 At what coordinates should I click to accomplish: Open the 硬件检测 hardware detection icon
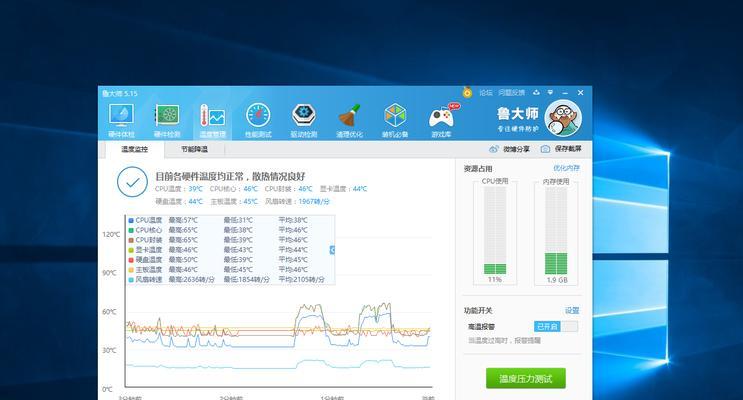[167, 120]
